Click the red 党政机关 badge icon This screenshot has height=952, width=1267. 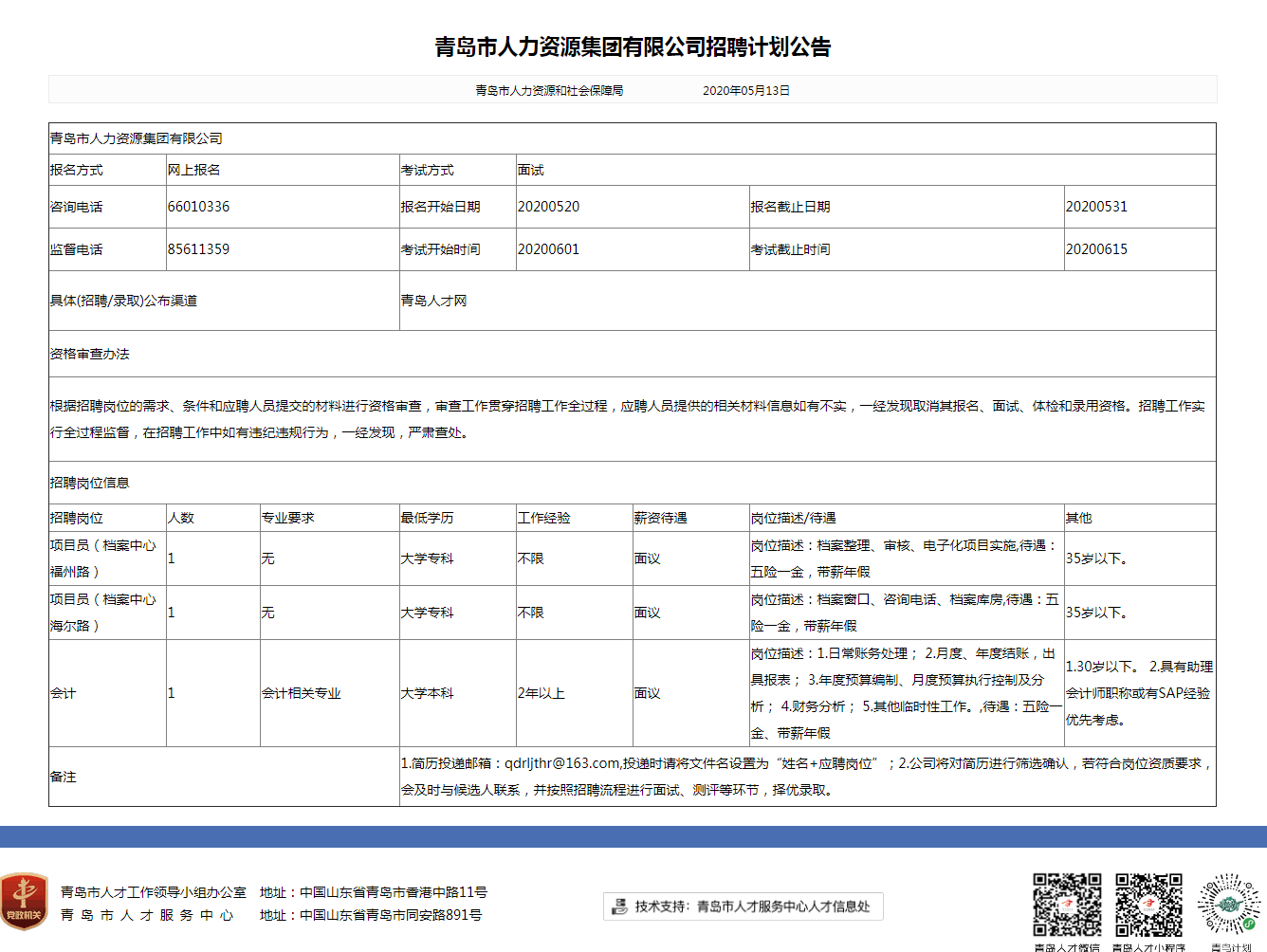[25, 902]
